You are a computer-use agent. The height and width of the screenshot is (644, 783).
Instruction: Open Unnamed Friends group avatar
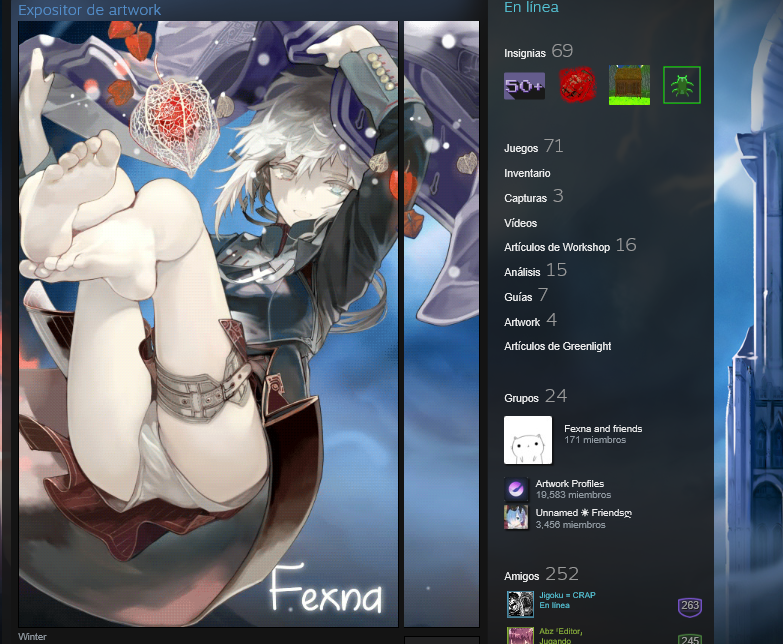516,517
